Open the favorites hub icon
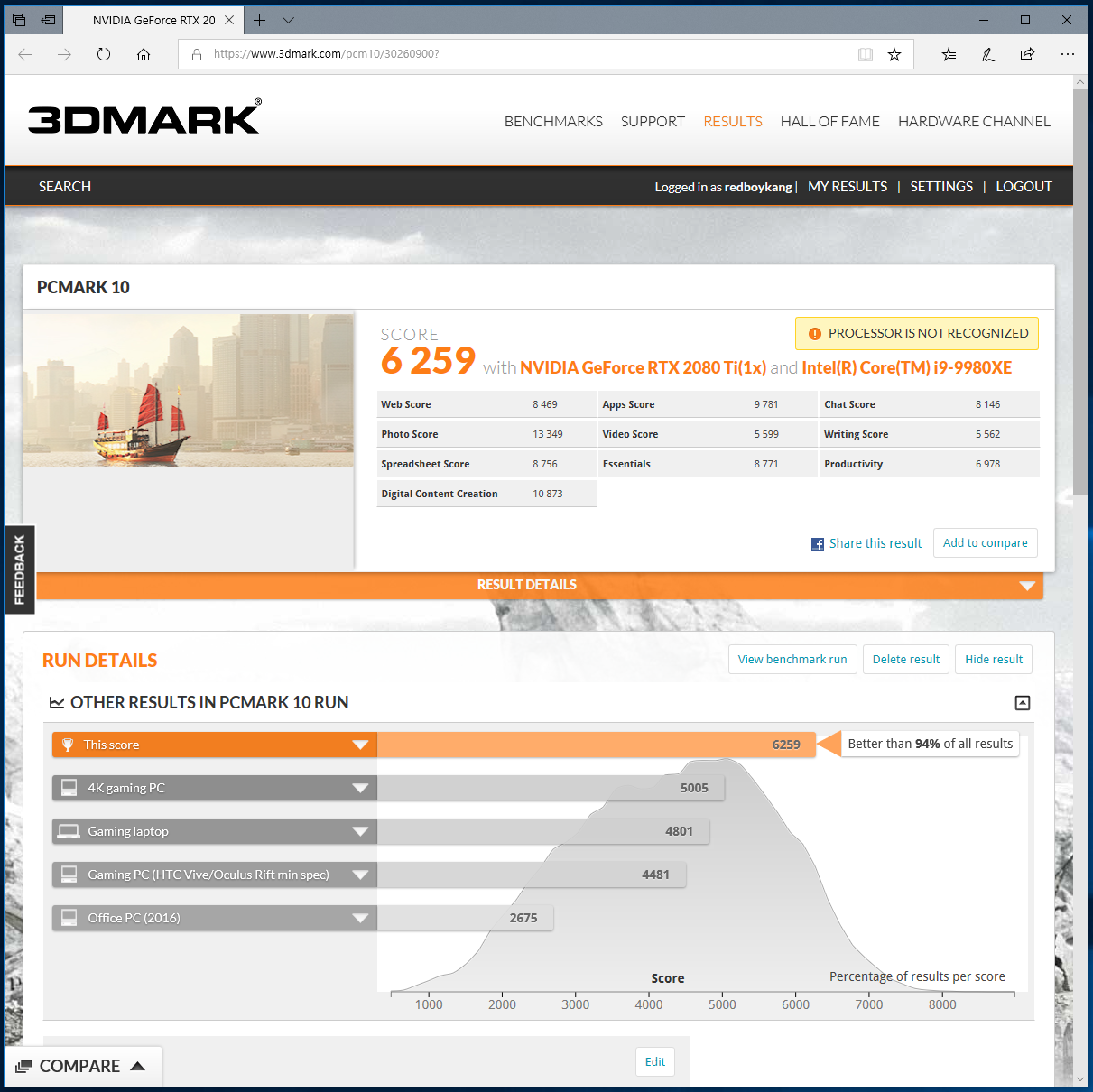 click(949, 54)
